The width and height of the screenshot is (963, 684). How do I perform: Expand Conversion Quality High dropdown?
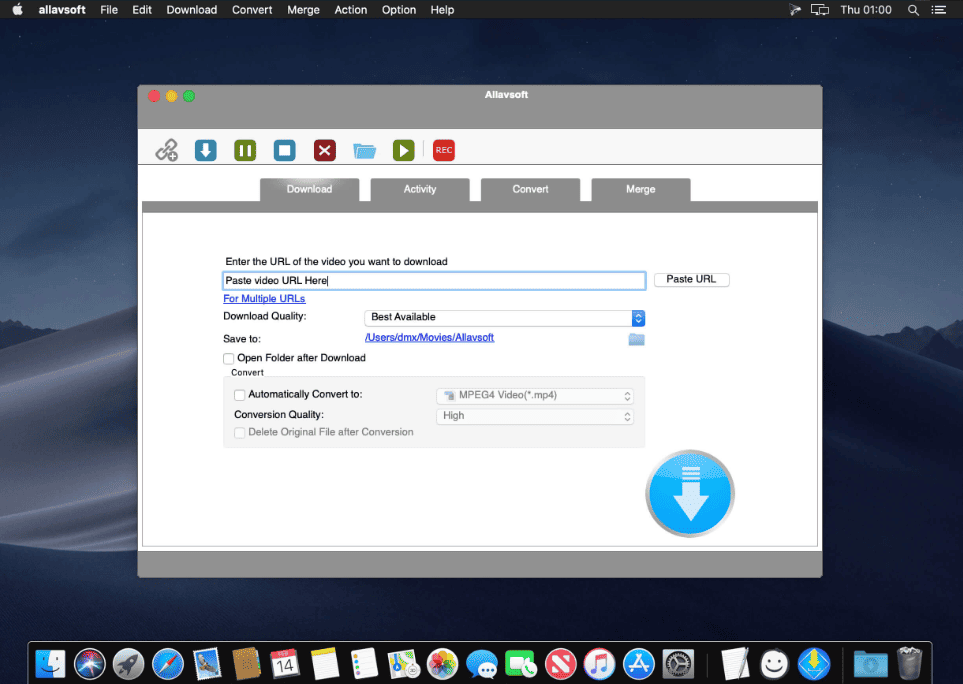point(535,416)
